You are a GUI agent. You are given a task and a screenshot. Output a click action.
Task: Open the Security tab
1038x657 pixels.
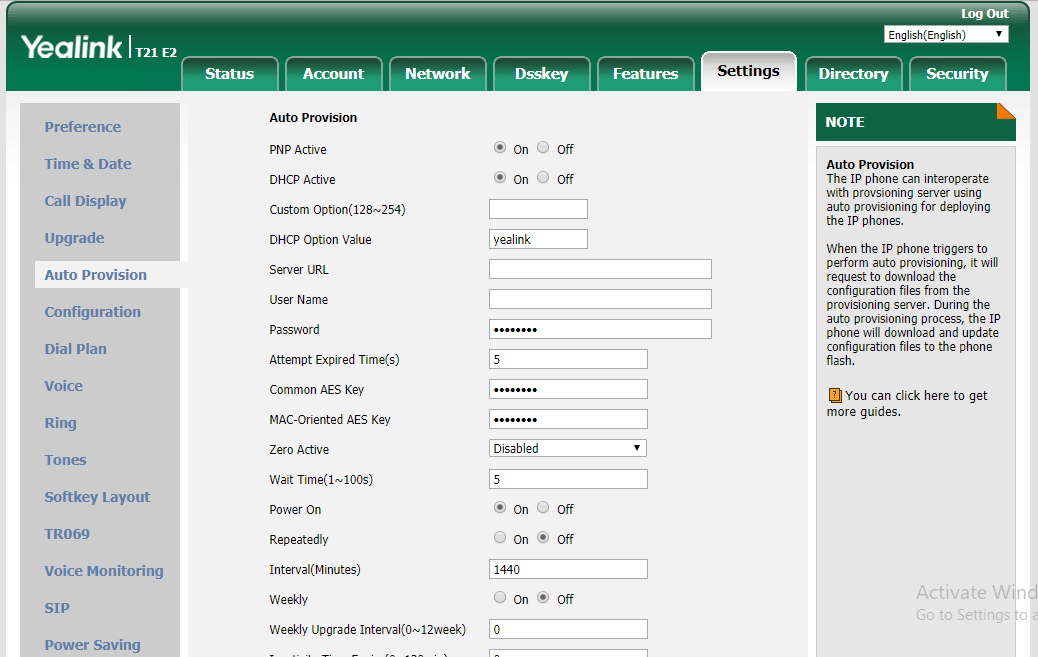(957, 74)
